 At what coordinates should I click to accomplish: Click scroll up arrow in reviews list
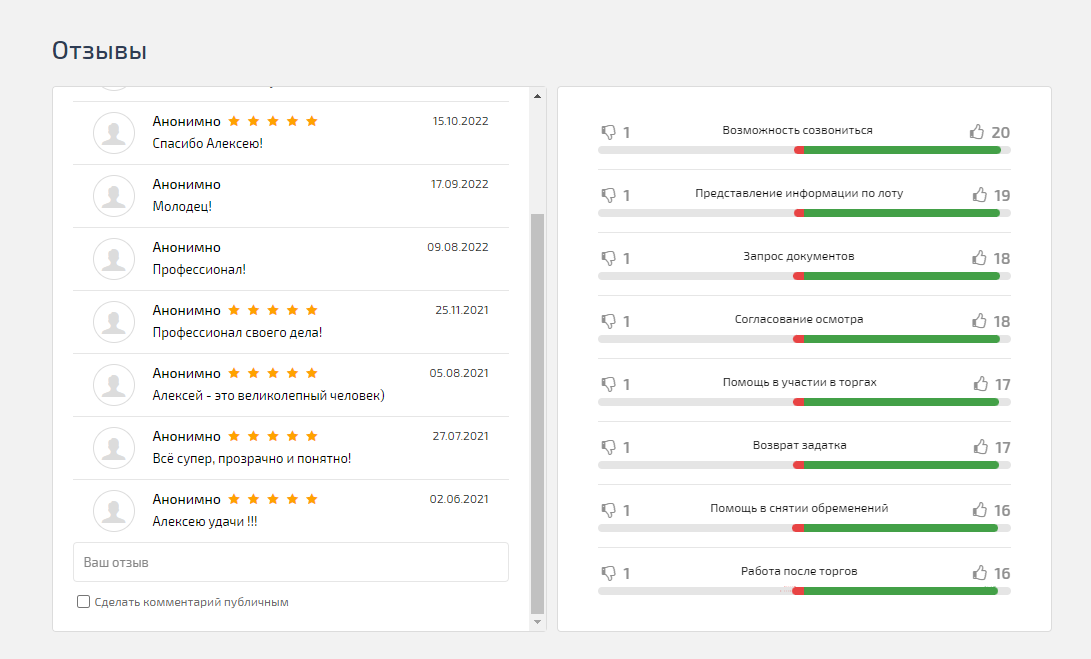tap(537, 97)
